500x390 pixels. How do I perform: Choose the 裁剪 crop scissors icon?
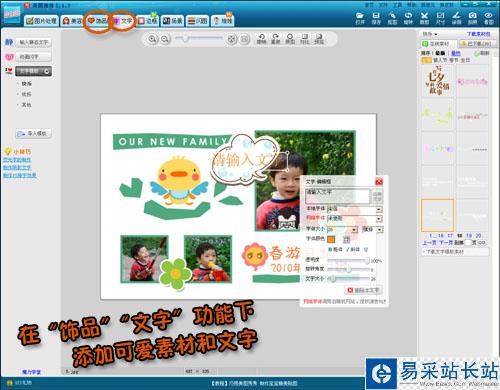coord(424,18)
